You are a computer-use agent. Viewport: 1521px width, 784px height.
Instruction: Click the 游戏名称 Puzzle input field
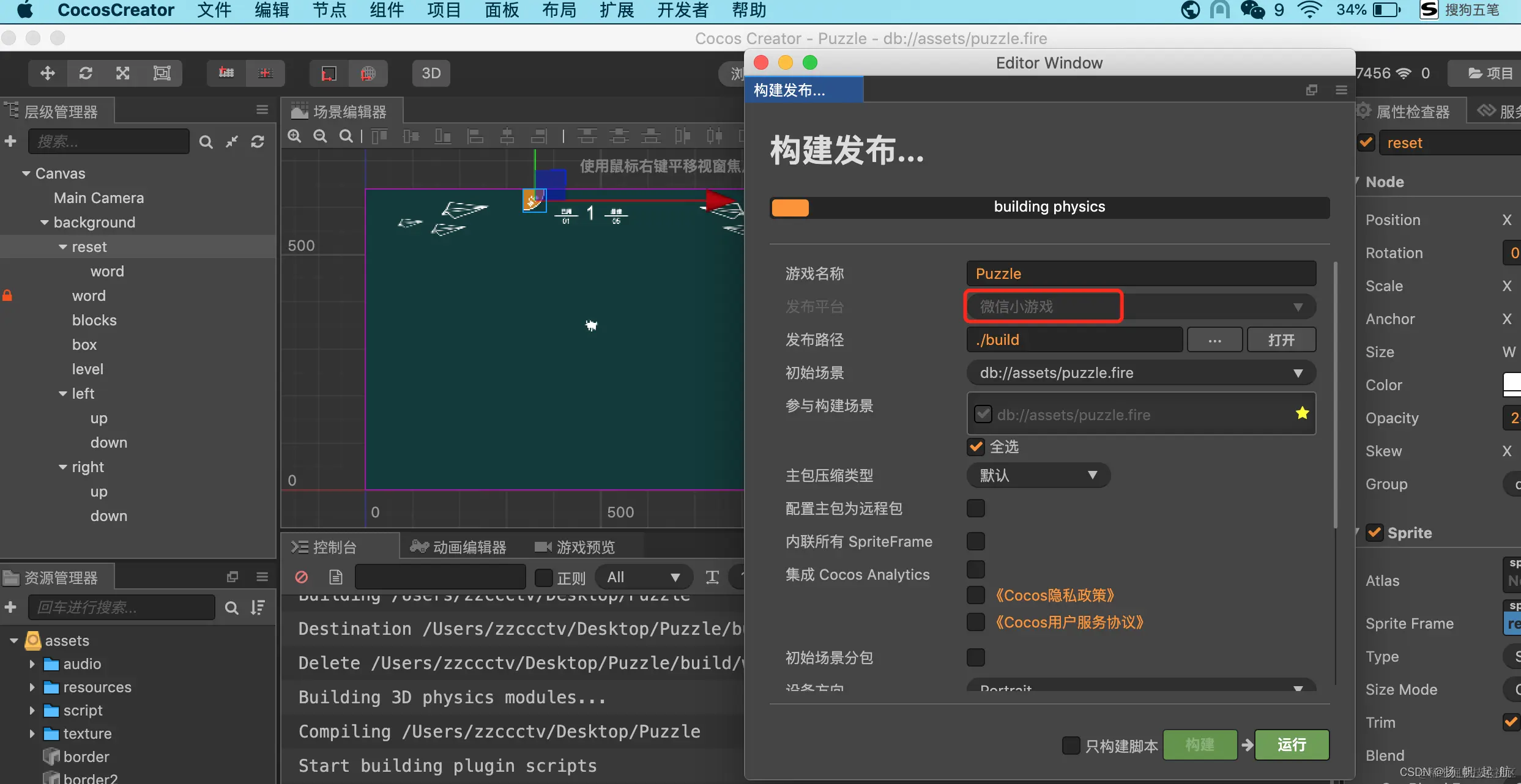pyautogui.click(x=1140, y=273)
